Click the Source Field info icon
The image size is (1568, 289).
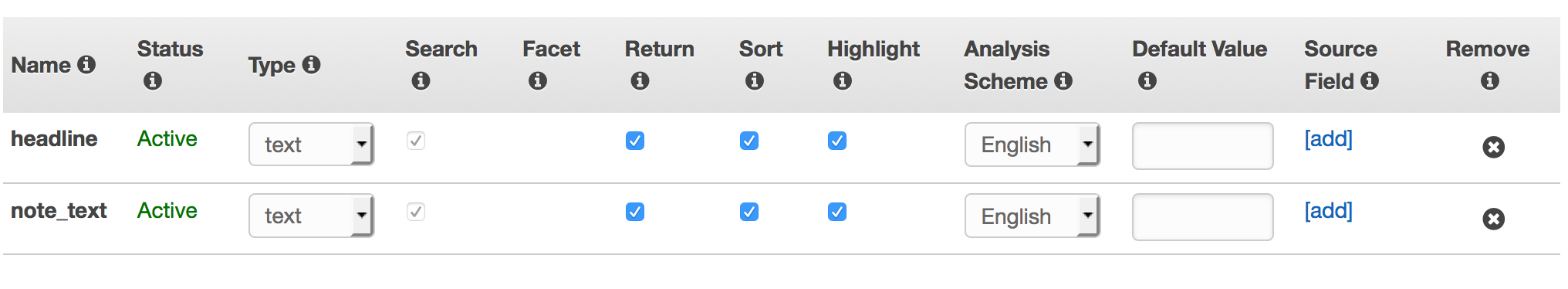point(1370,80)
